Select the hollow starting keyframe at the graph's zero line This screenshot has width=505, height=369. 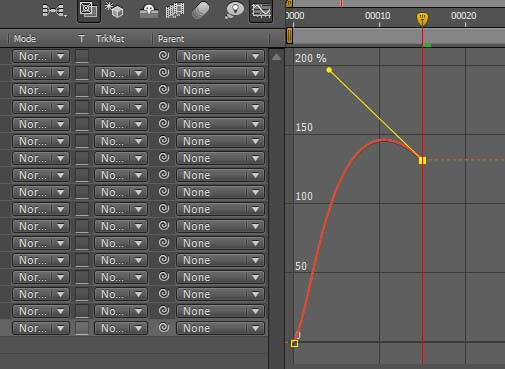tap(294, 343)
